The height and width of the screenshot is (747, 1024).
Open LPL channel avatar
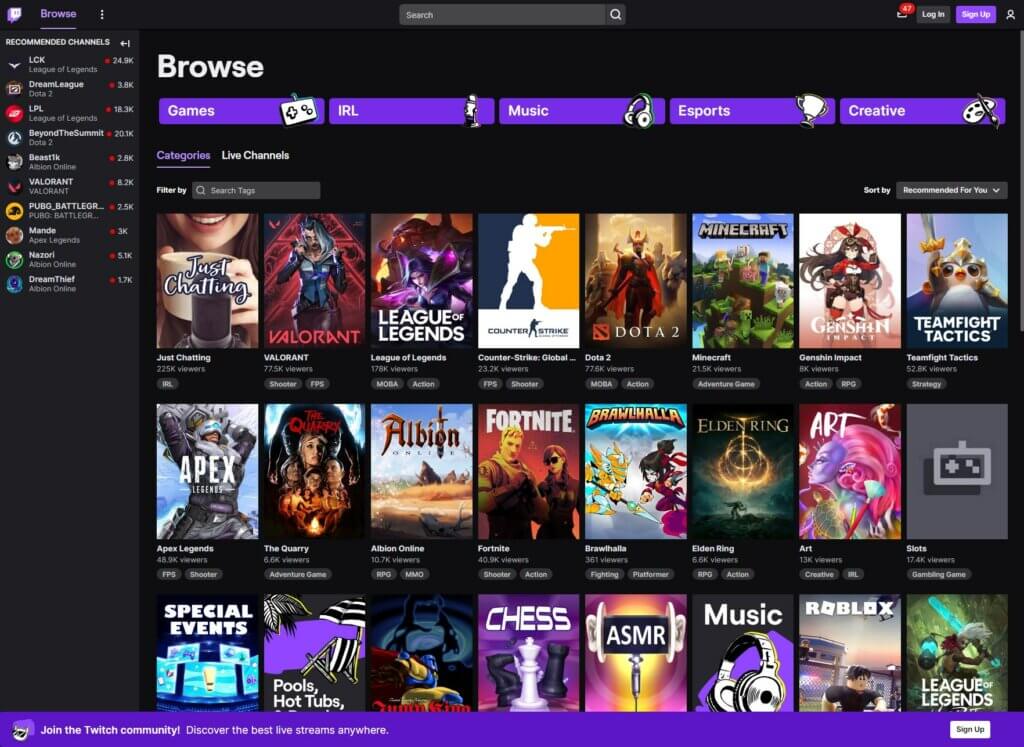point(14,113)
